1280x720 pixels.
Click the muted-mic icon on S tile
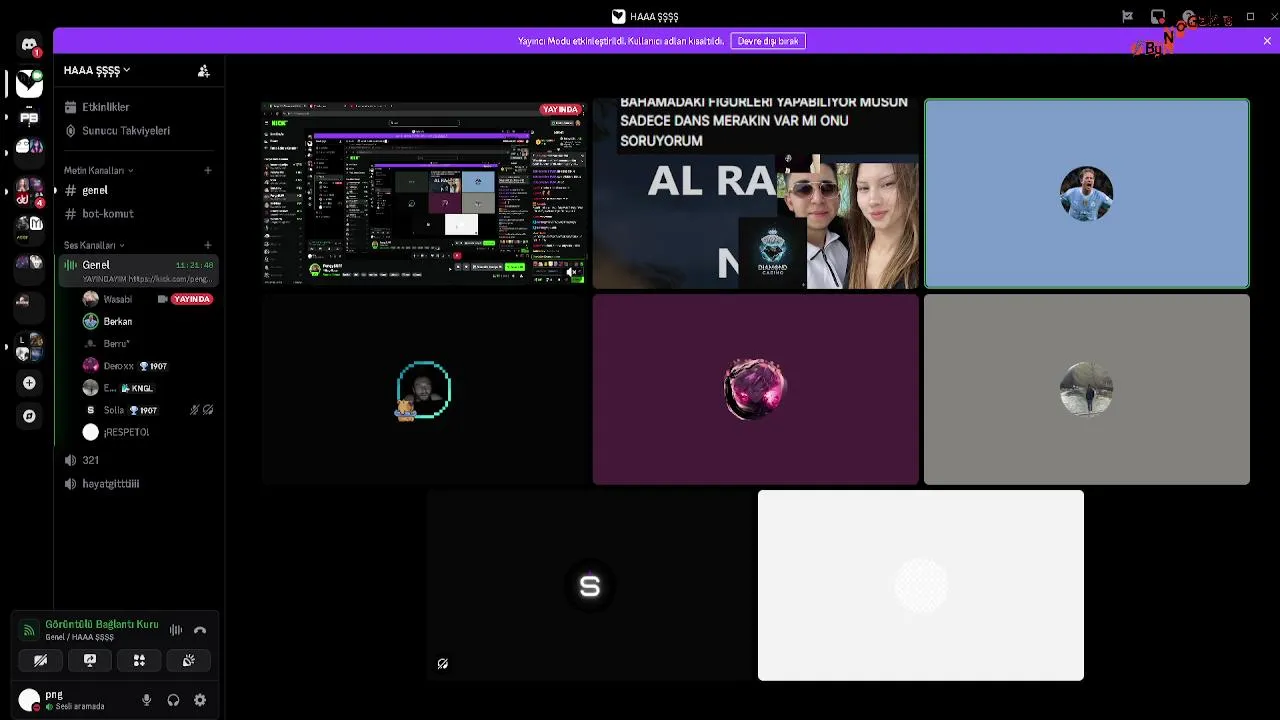[443, 664]
